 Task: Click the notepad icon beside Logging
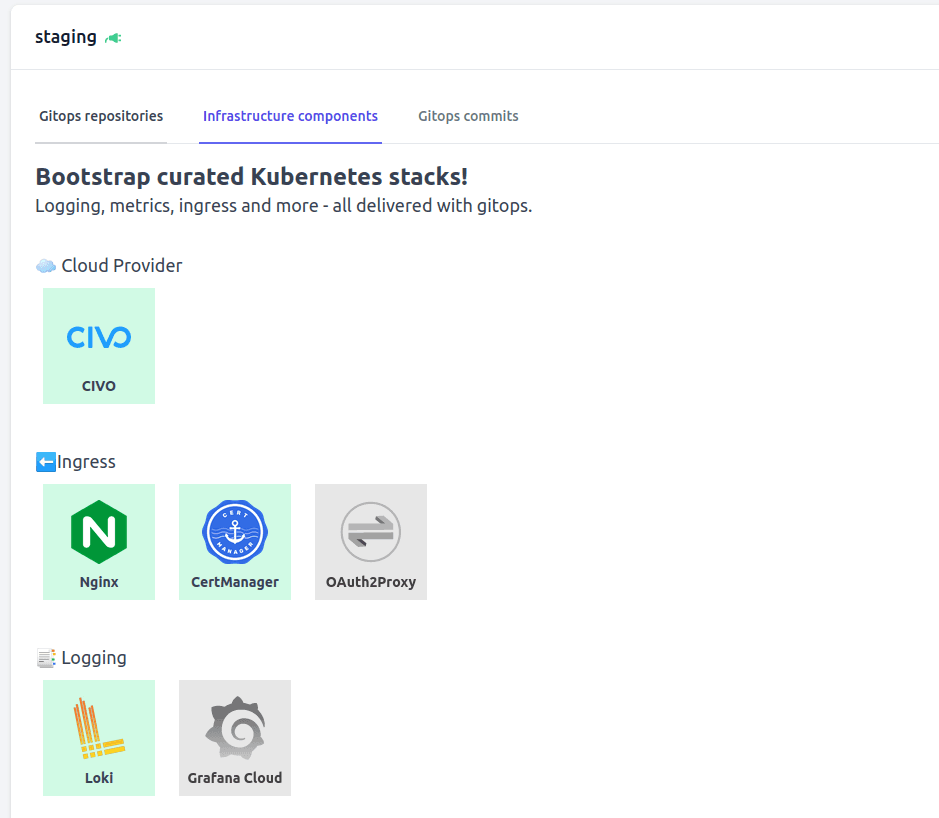coord(46,658)
